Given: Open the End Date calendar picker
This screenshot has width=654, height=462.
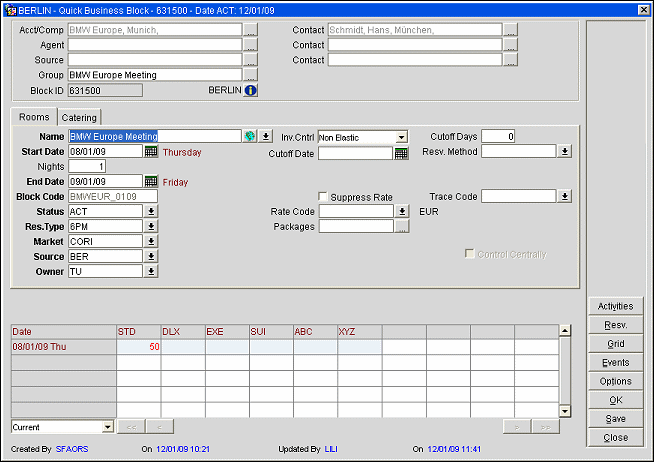Looking at the screenshot, I should (151, 182).
